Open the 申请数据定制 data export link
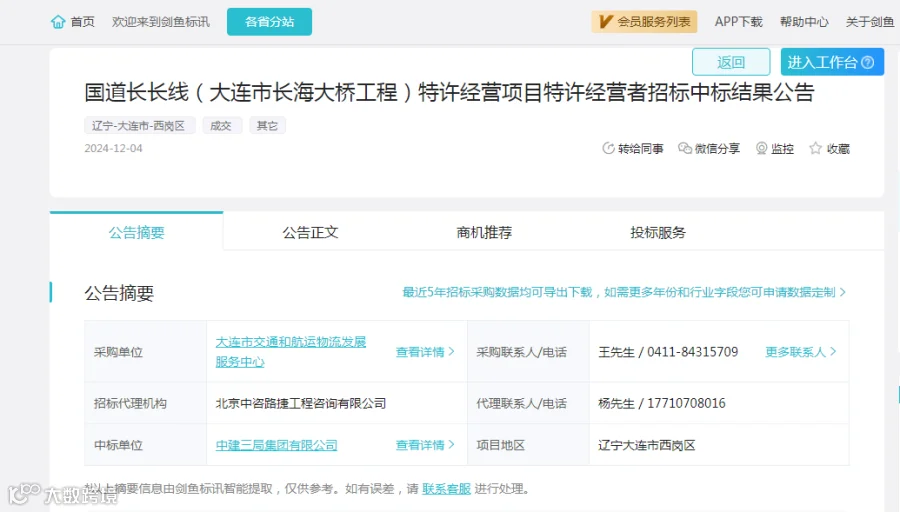The width and height of the screenshot is (900, 512). point(623,292)
